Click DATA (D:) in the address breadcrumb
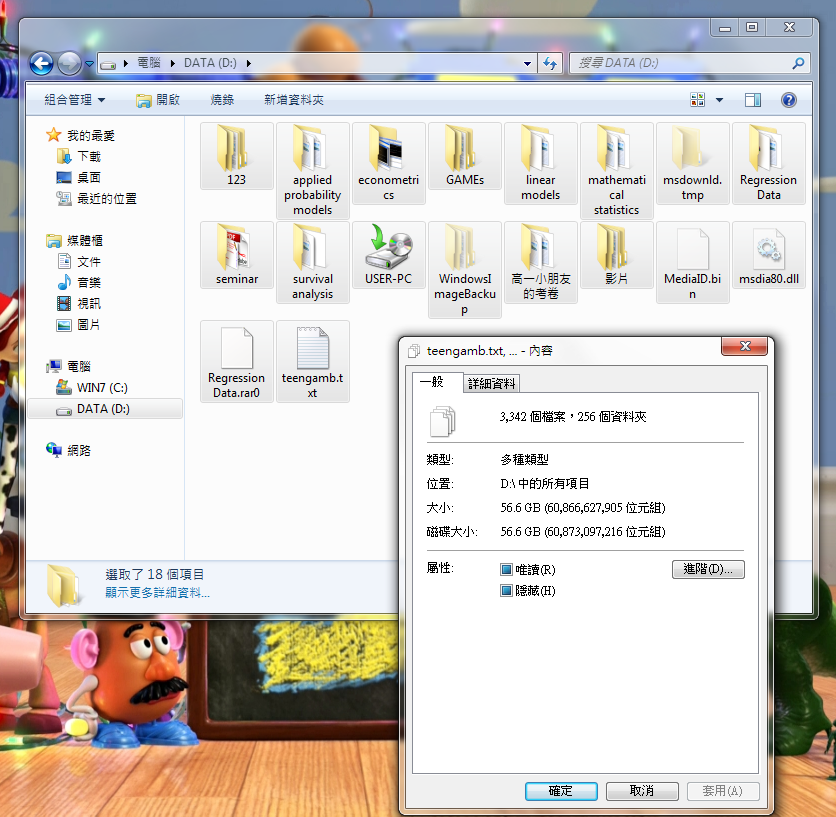Screen dimensions: 836x817 pos(210,63)
